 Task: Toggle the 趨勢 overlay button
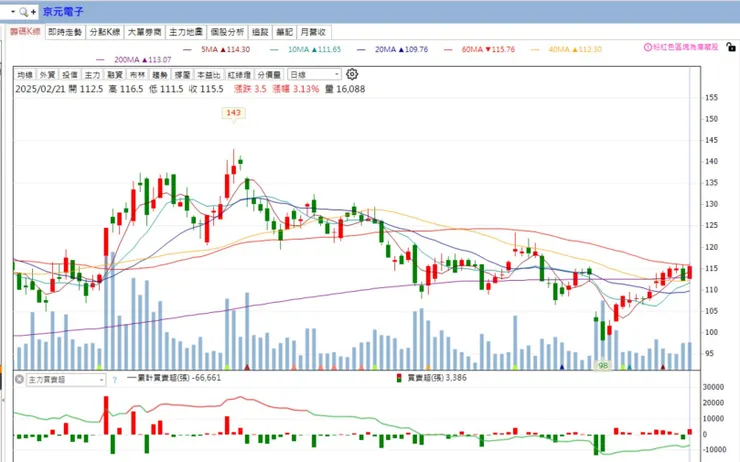tap(160, 75)
